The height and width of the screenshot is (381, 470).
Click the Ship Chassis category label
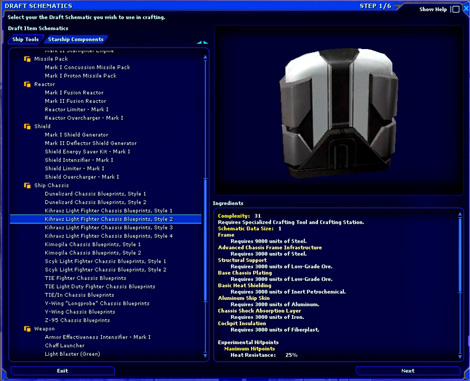pyautogui.click(x=51, y=185)
